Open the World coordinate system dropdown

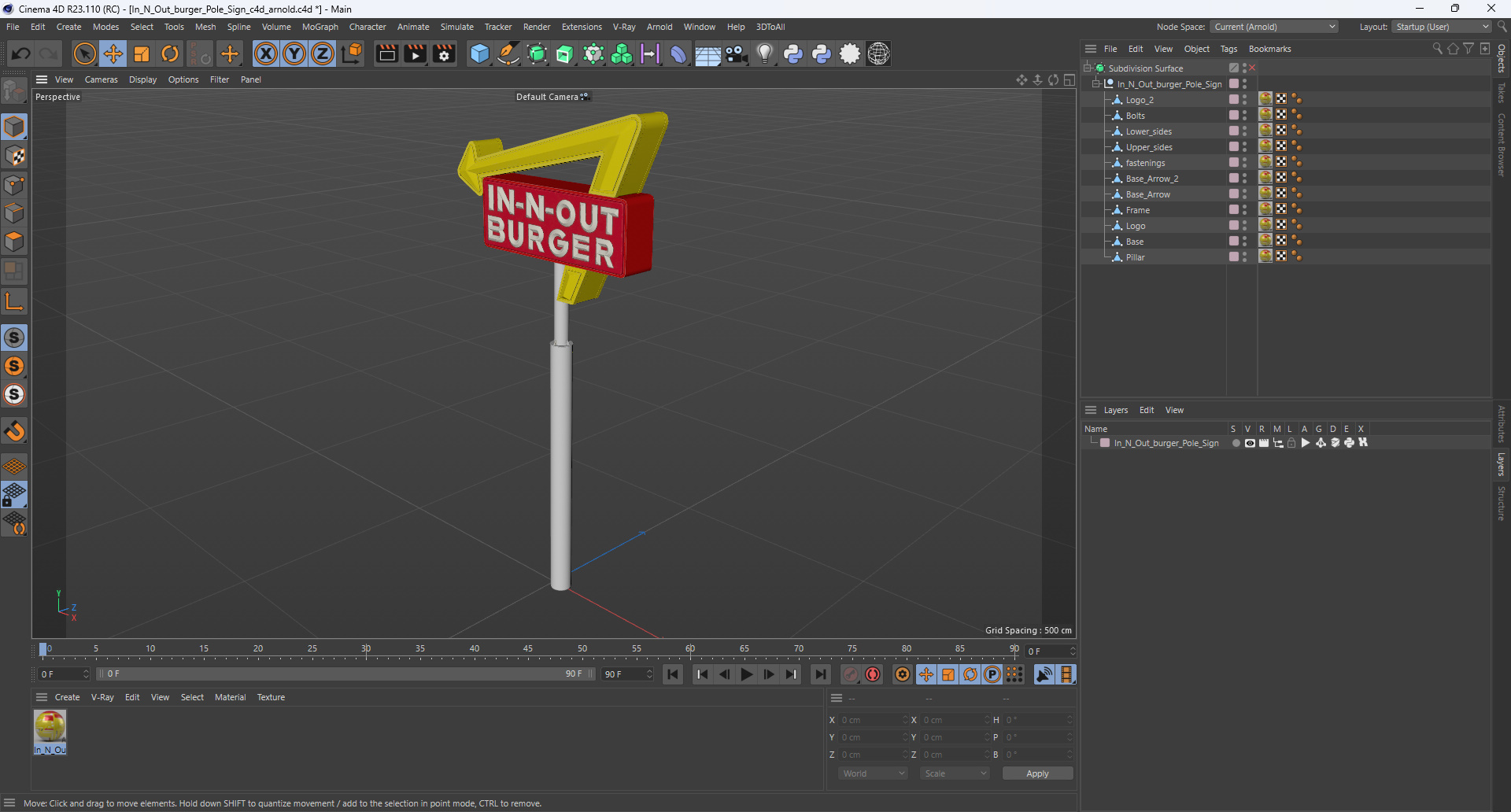[874, 773]
